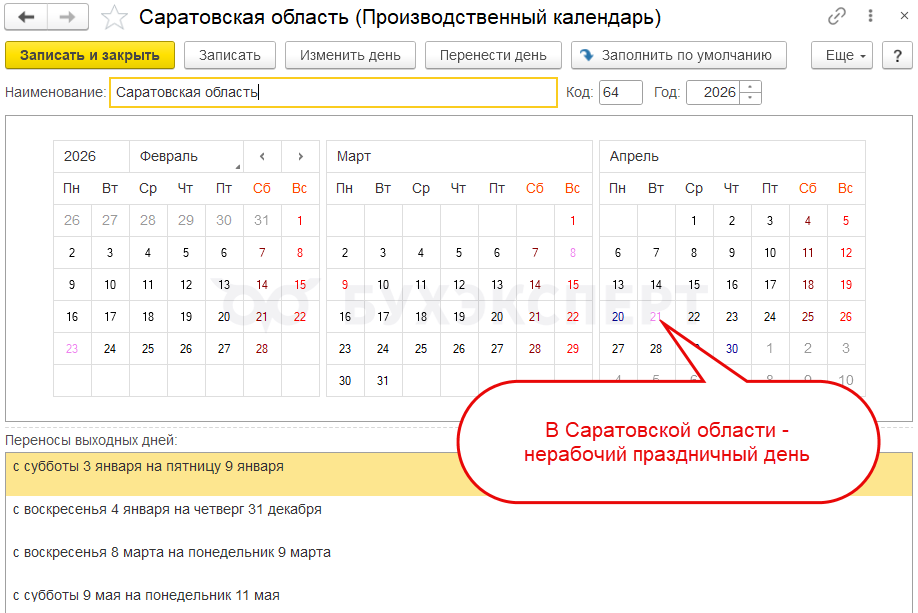Open the Февраль month dropdown

click(x=187, y=156)
